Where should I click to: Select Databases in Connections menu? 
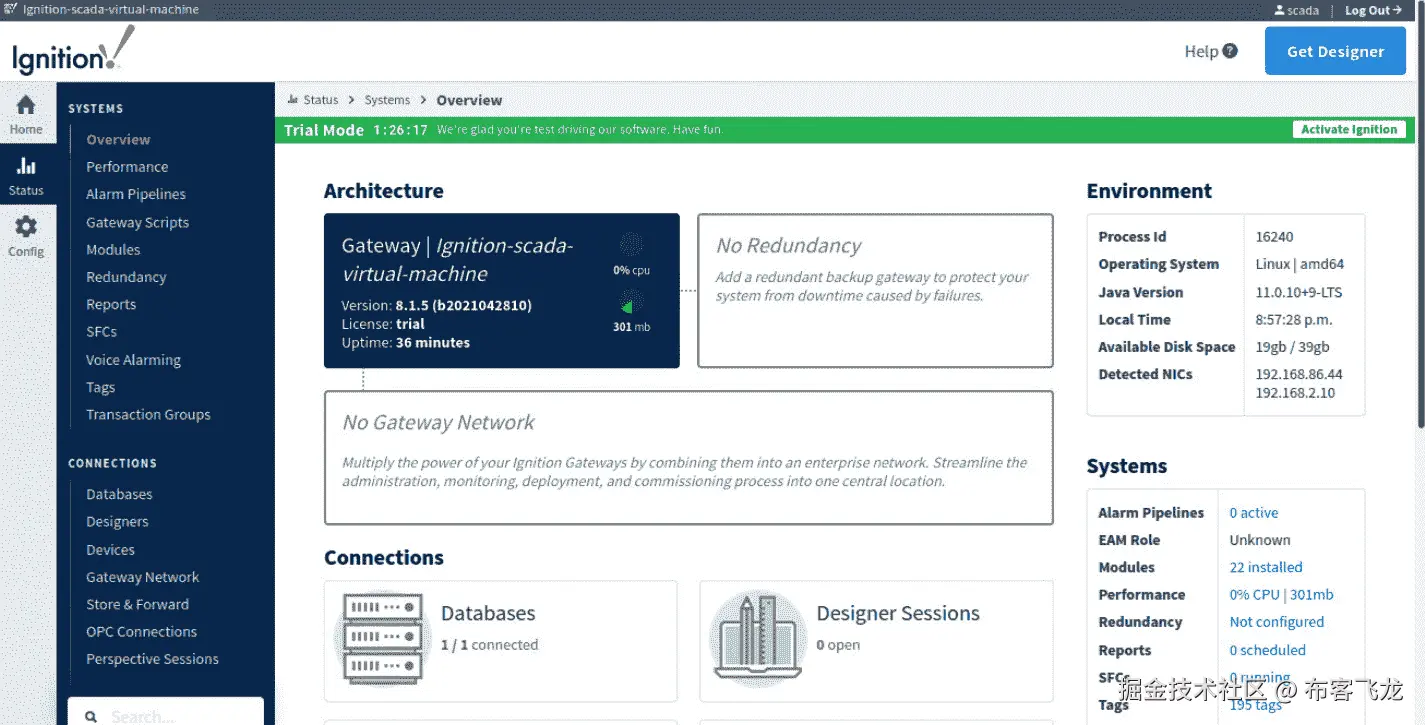pos(119,494)
